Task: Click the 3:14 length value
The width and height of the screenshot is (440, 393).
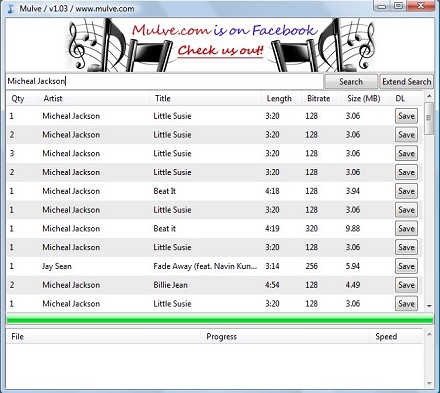Action: [272, 266]
